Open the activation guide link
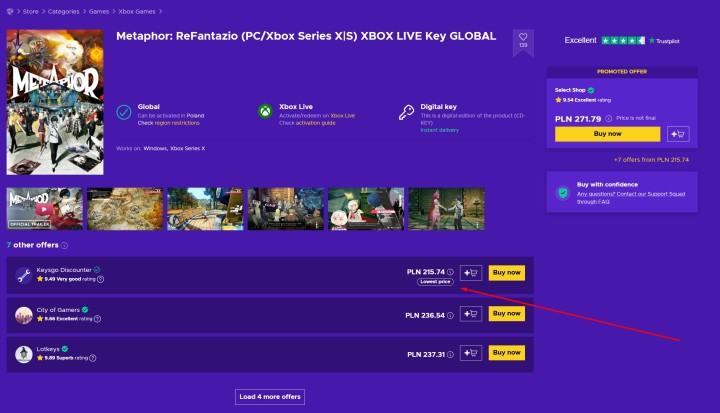 pos(315,123)
